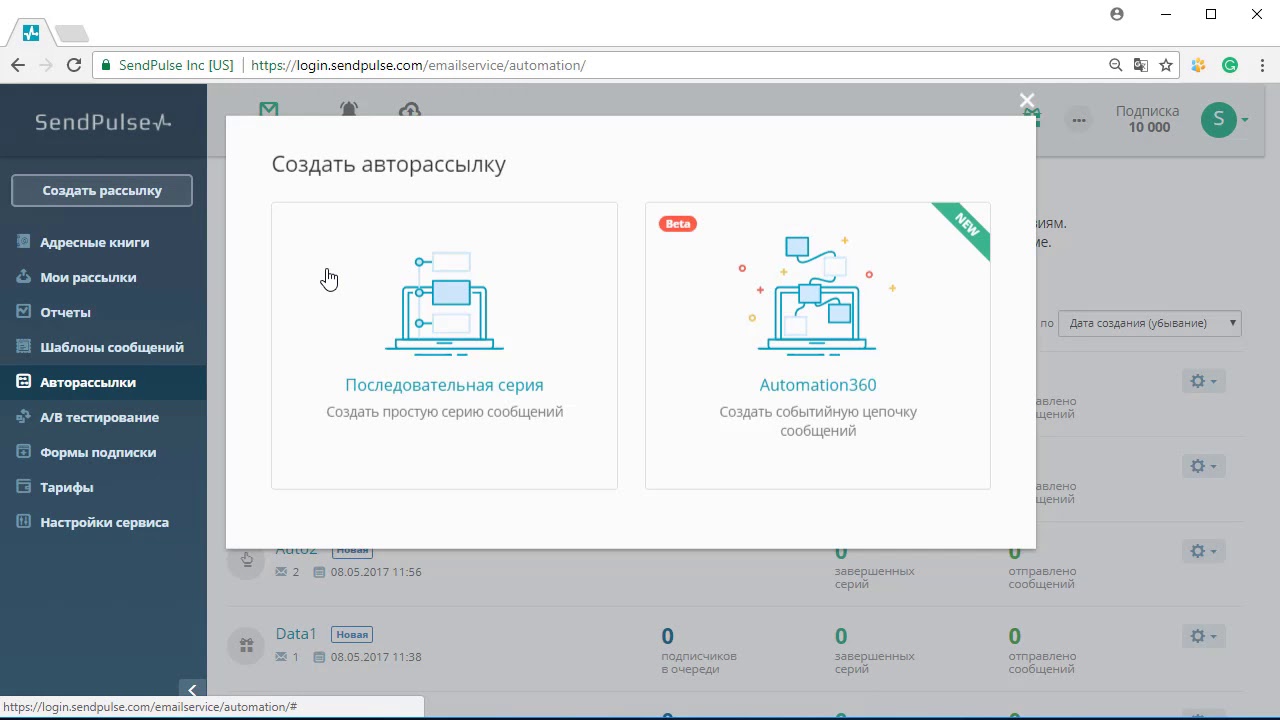This screenshot has width=1280, height=720.
Task: Click the secure lock SendPulse Inc badge
Action: click(x=167, y=65)
